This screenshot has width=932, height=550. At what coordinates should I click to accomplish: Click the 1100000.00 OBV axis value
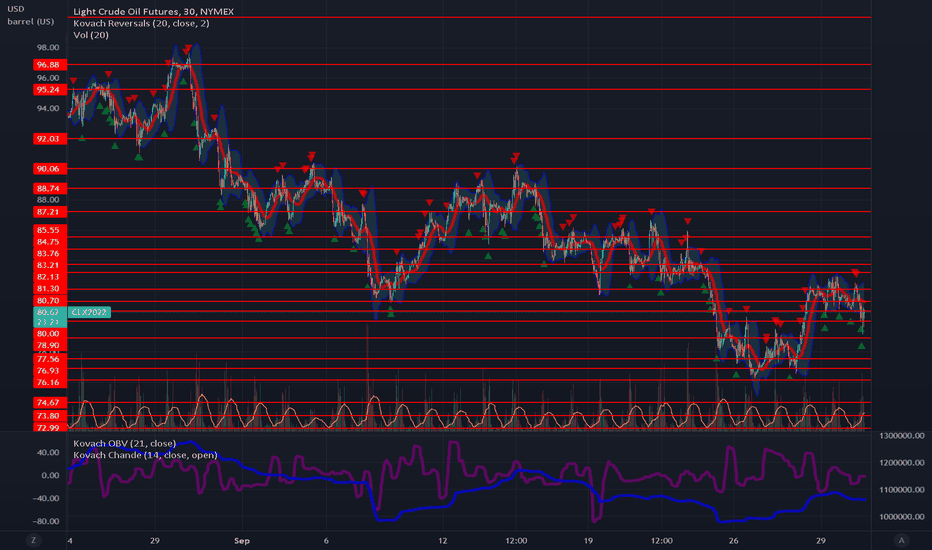[x=902, y=489]
